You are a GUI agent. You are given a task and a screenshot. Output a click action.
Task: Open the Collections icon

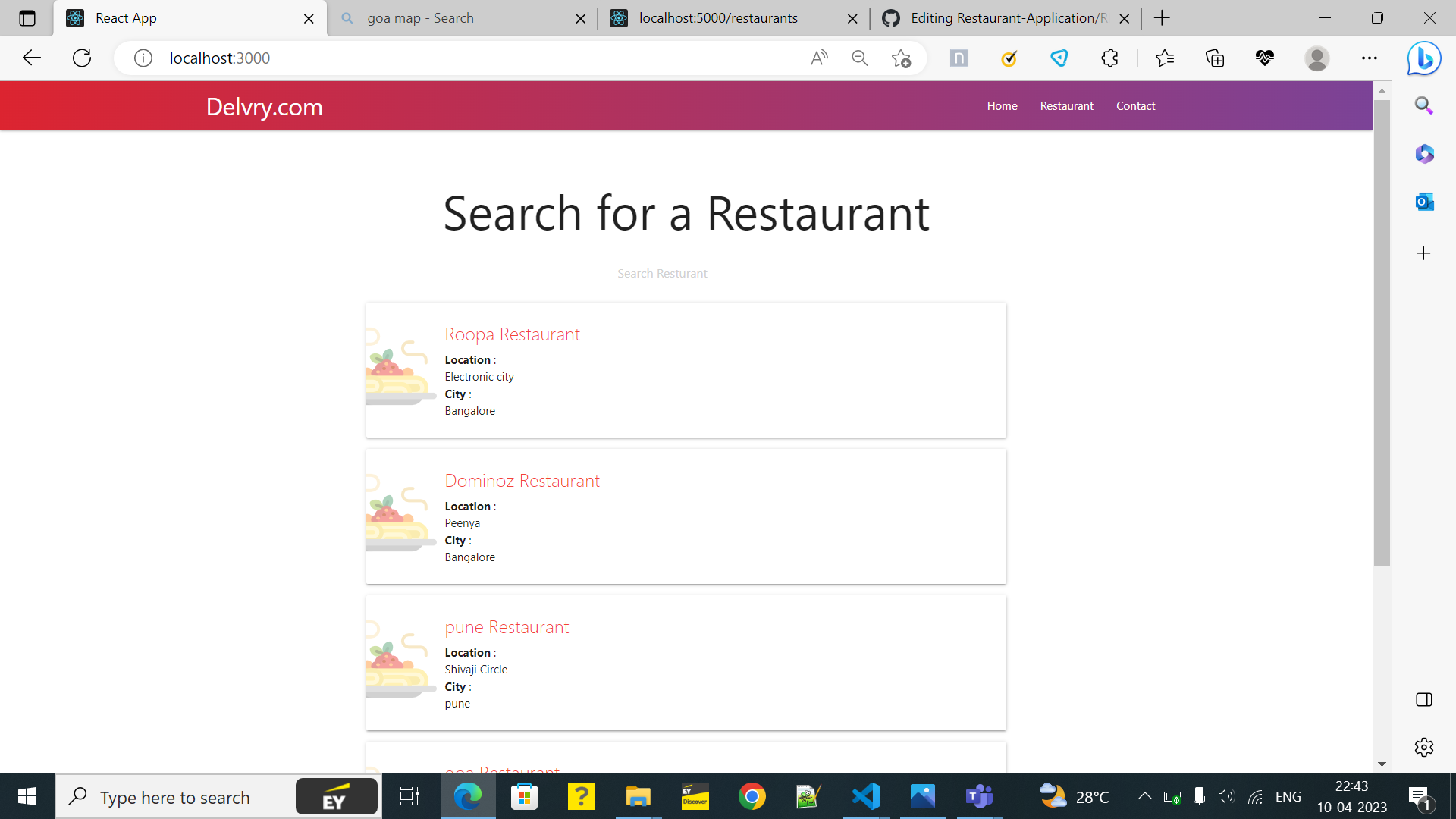pyautogui.click(x=1215, y=58)
